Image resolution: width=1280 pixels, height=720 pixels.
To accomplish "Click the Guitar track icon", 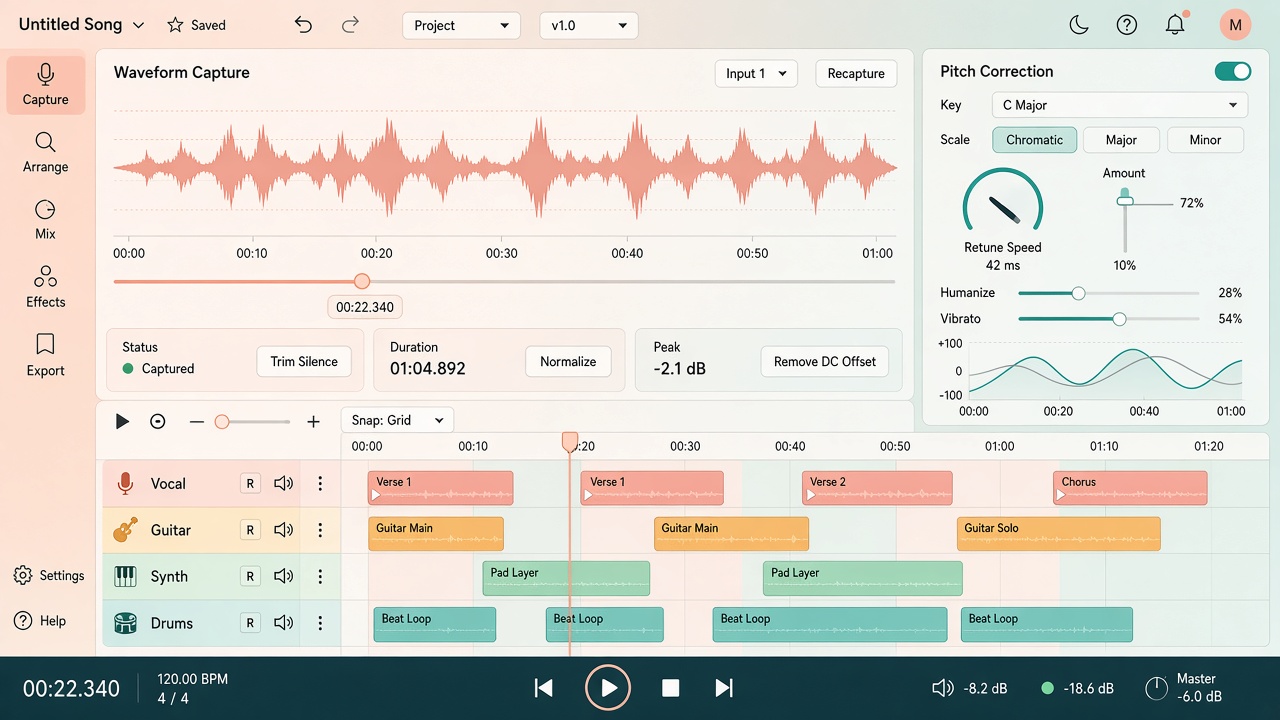I will click(125, 530).
